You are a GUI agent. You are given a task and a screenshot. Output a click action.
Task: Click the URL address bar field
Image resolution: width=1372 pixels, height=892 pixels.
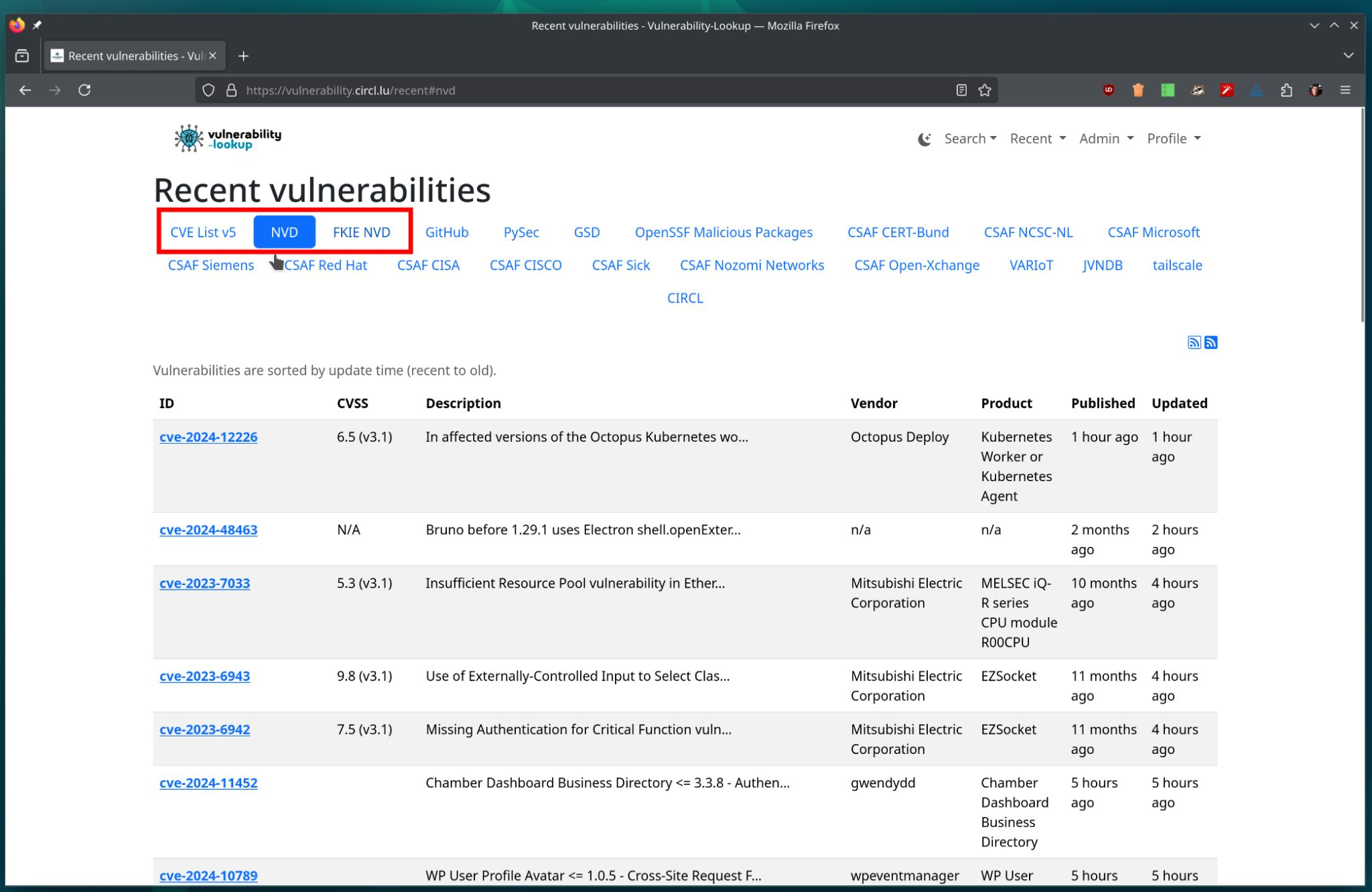click(x=590, y=90)
